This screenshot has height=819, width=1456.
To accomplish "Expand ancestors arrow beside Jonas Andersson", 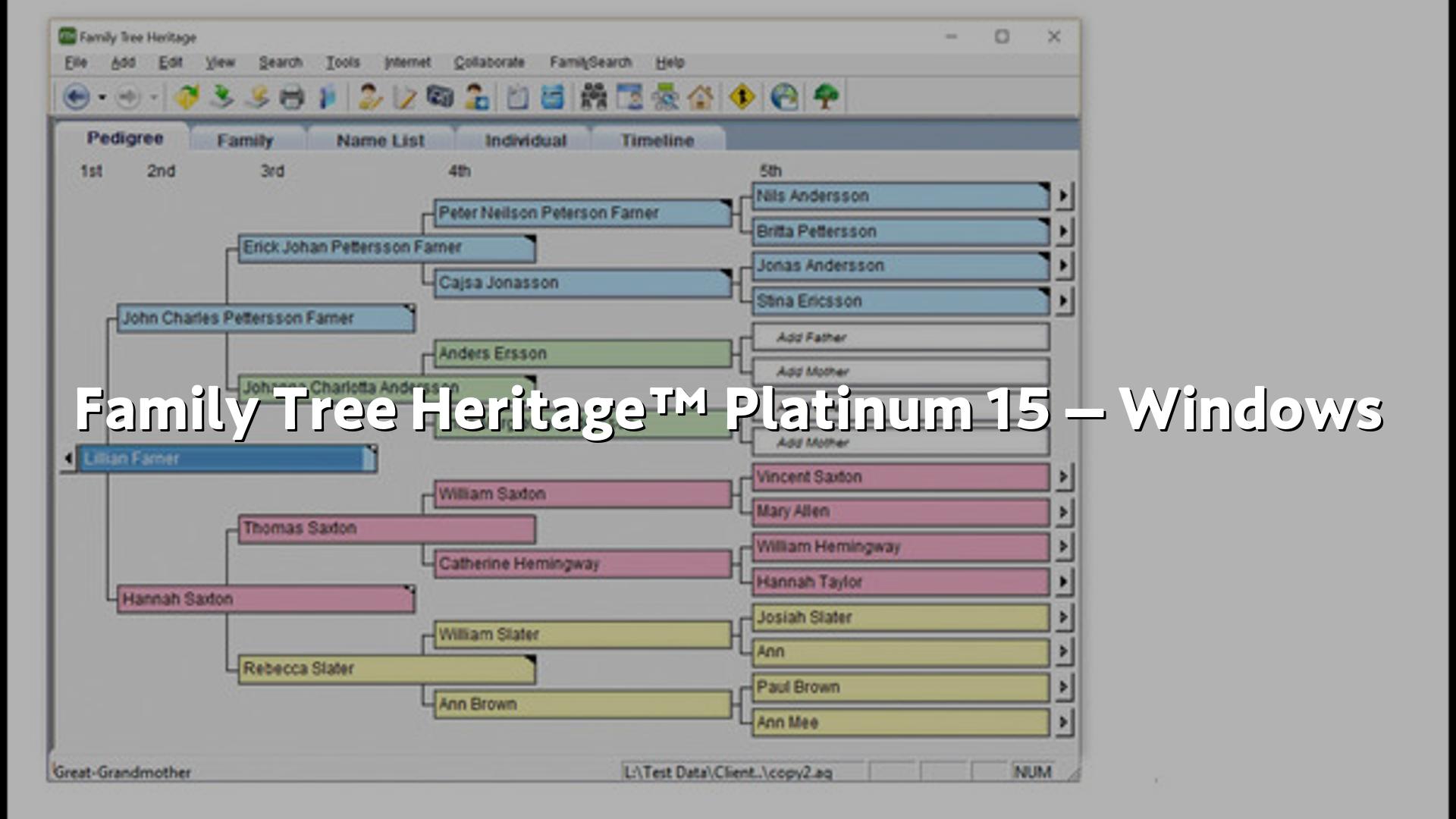I will 1063,265.
